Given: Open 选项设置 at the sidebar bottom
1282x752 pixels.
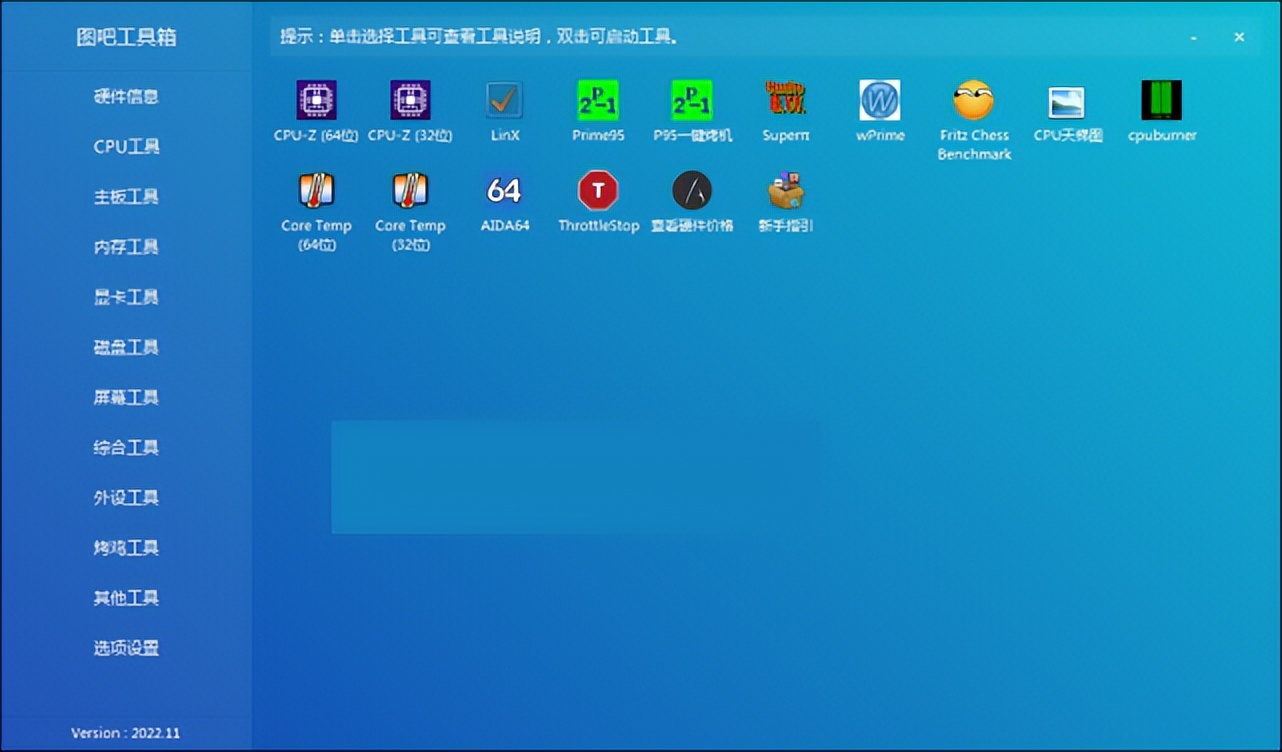Looking at the screenshot, I should click(x=126, y=648).
